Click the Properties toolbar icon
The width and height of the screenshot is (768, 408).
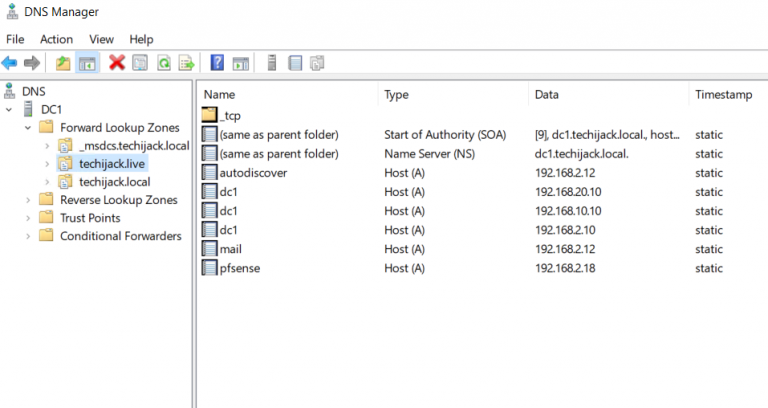point(140,63)
